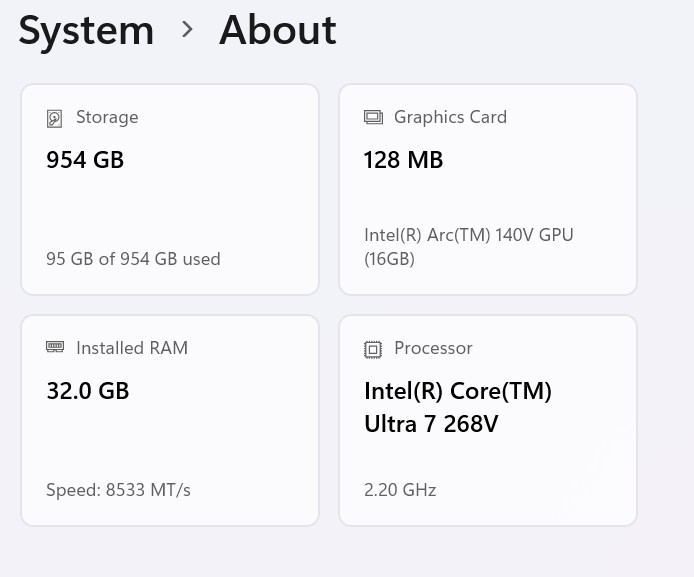This screenshot has width=694, height=577.
Task: Click the Speed: 8533 MT/s text
Action: pyautogui.click(x=118, y=490)
